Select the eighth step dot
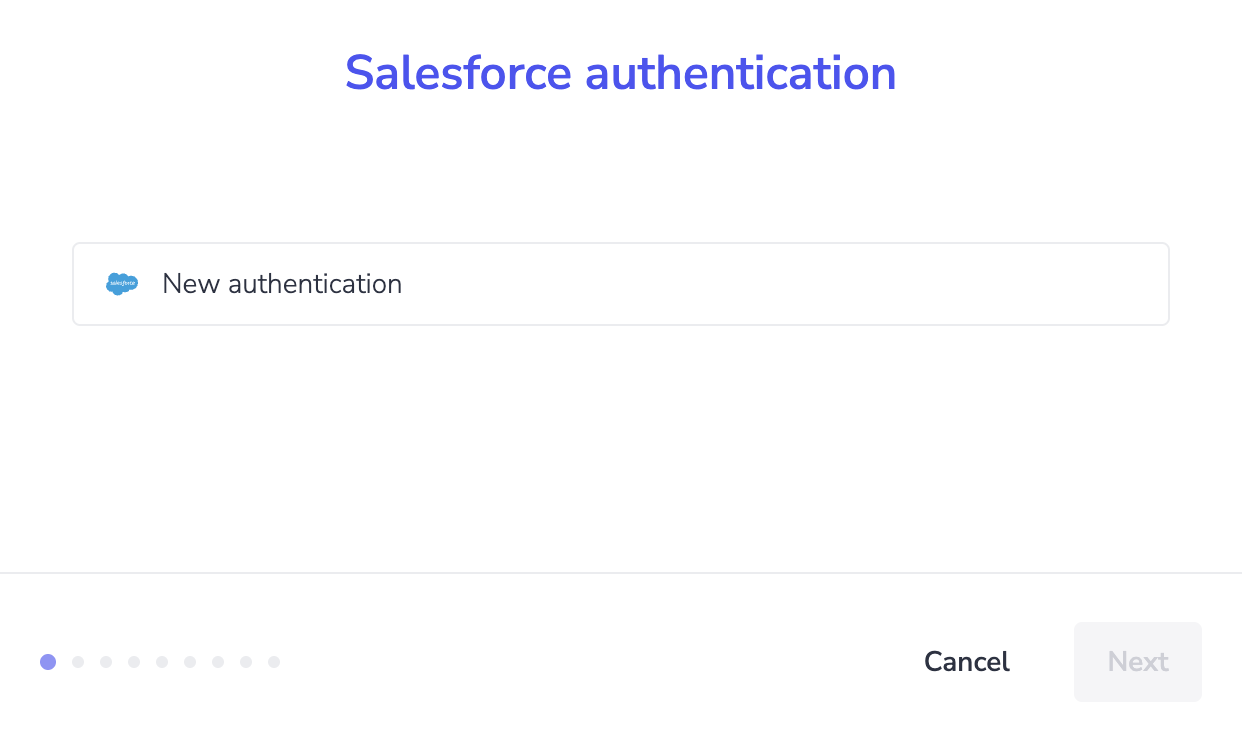The image size is (1242, 742). pos(246,662)
